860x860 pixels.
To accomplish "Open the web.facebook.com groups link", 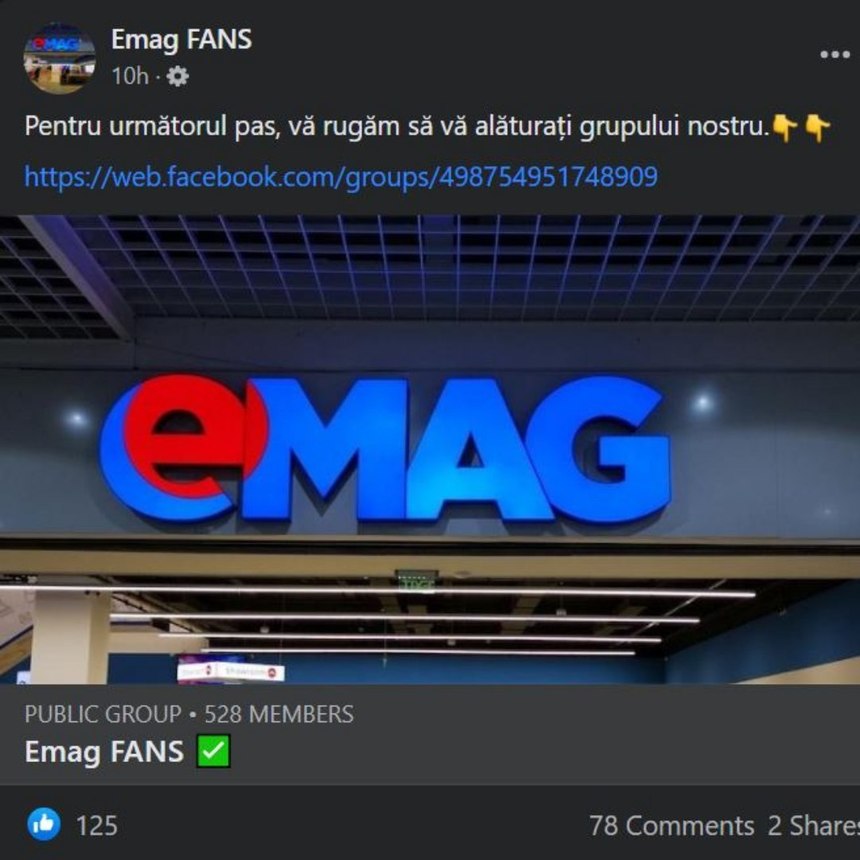I will point(341,177).
